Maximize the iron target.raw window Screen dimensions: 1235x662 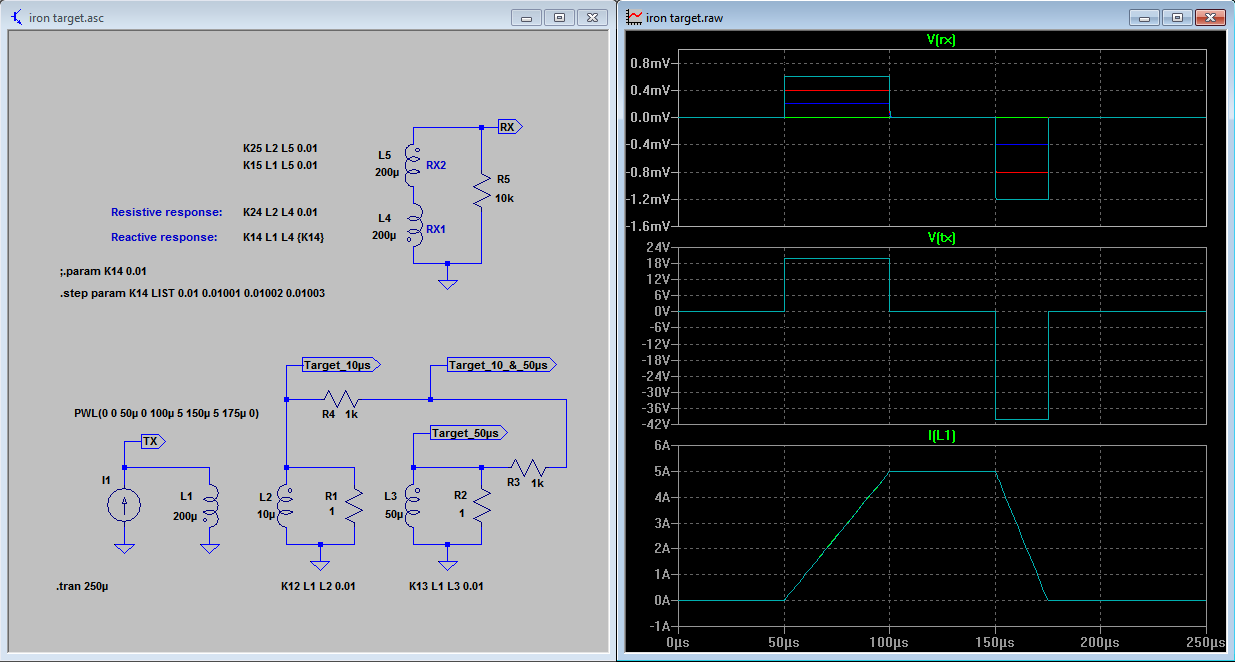(1178, 17)
